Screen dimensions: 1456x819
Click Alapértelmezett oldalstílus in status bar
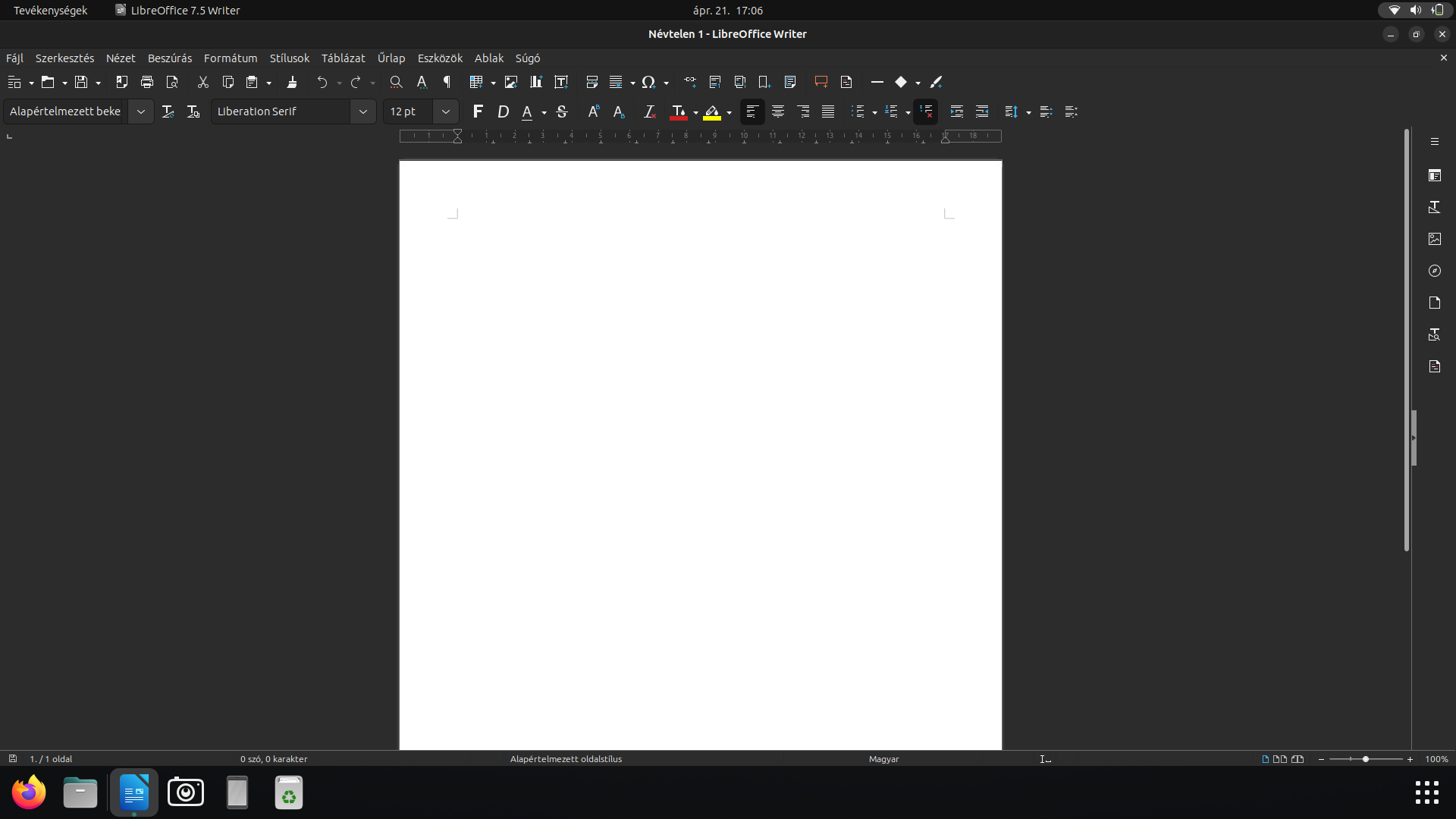click(566, 759)
